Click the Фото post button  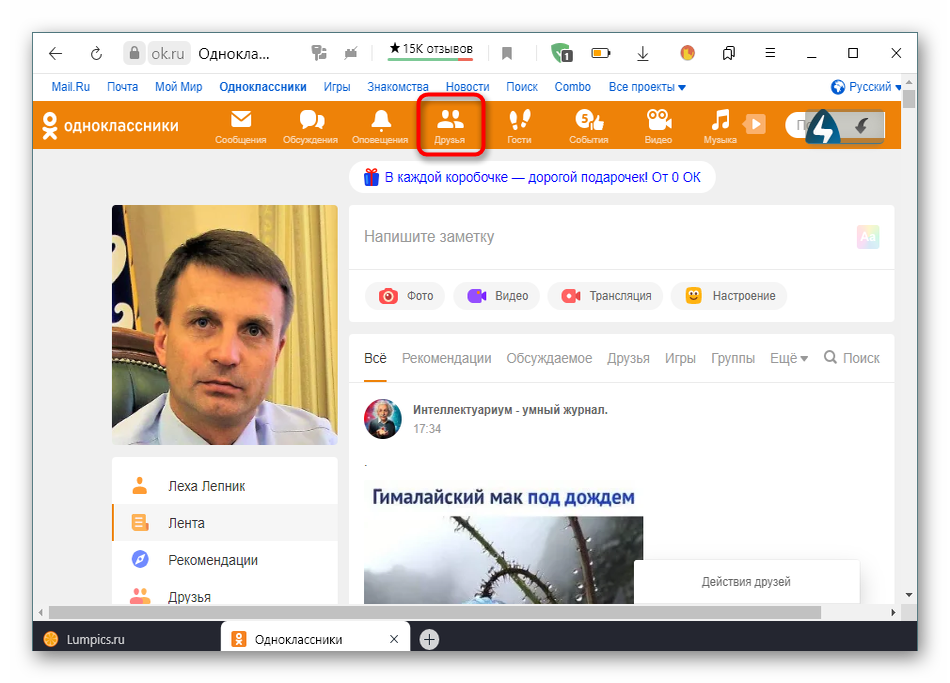(x=405, y=296)
